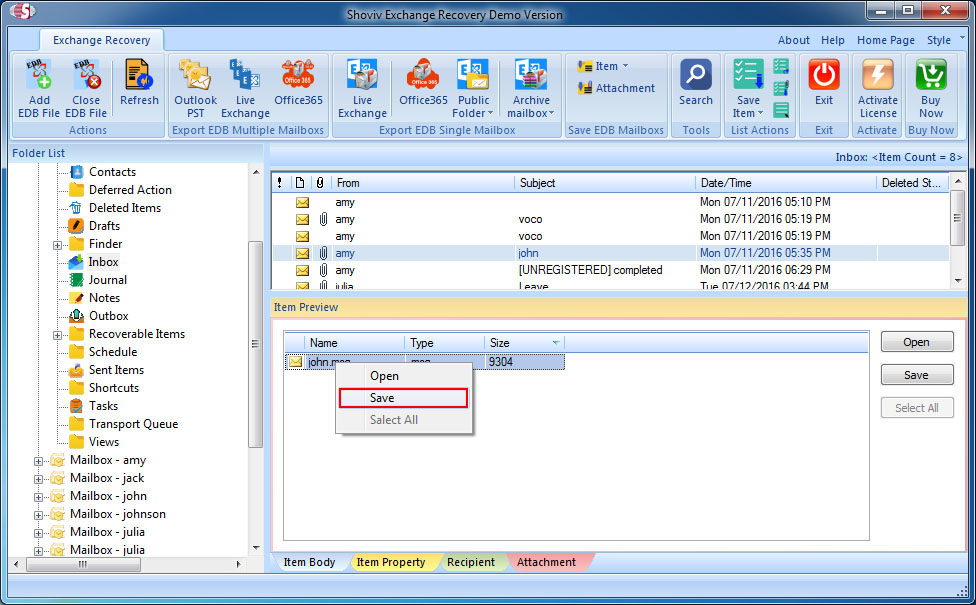
Task: Switch to the Item Property tab
Action: (x=390, y=562)
